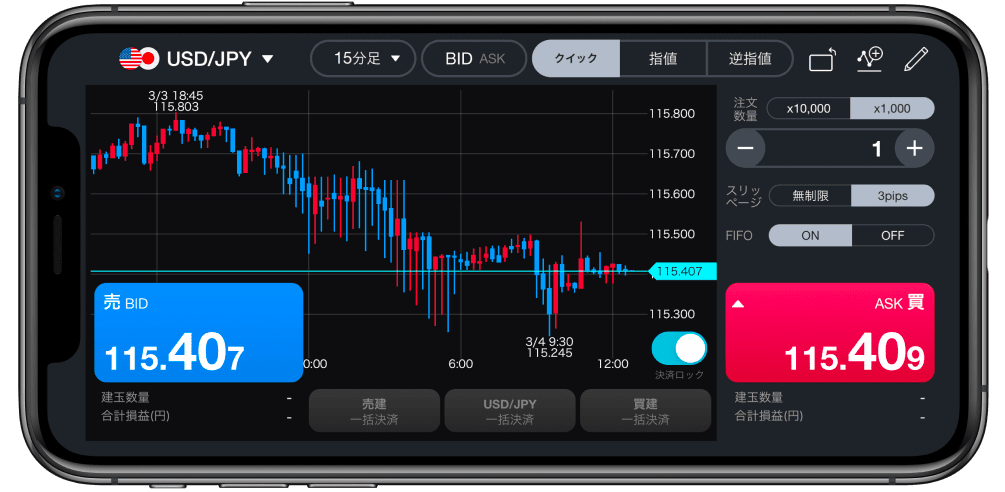Toggle the 決済ロック settlement lock switch

[679, 349]
